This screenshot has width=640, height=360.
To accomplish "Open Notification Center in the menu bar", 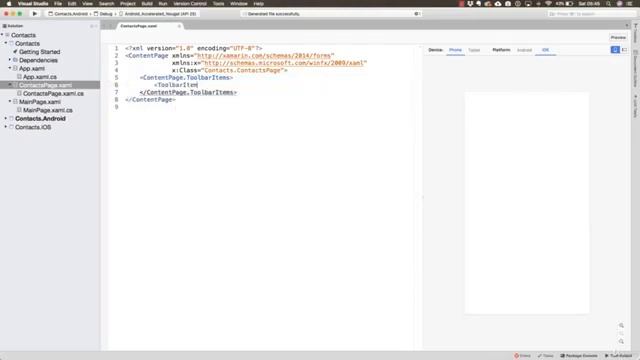I will tap(630, 4).
